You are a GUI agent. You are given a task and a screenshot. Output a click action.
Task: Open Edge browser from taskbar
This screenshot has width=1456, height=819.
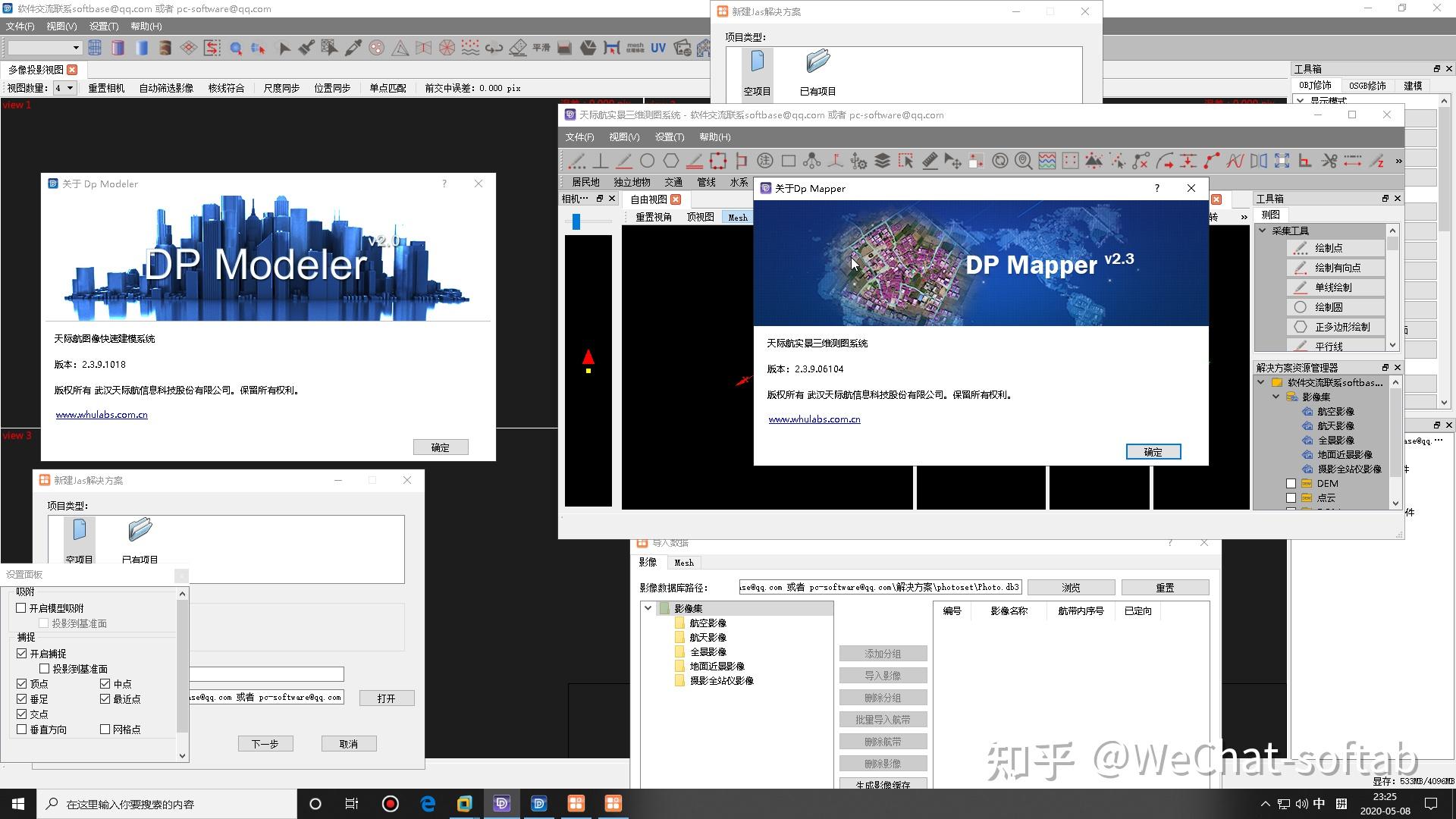point(428,804)
